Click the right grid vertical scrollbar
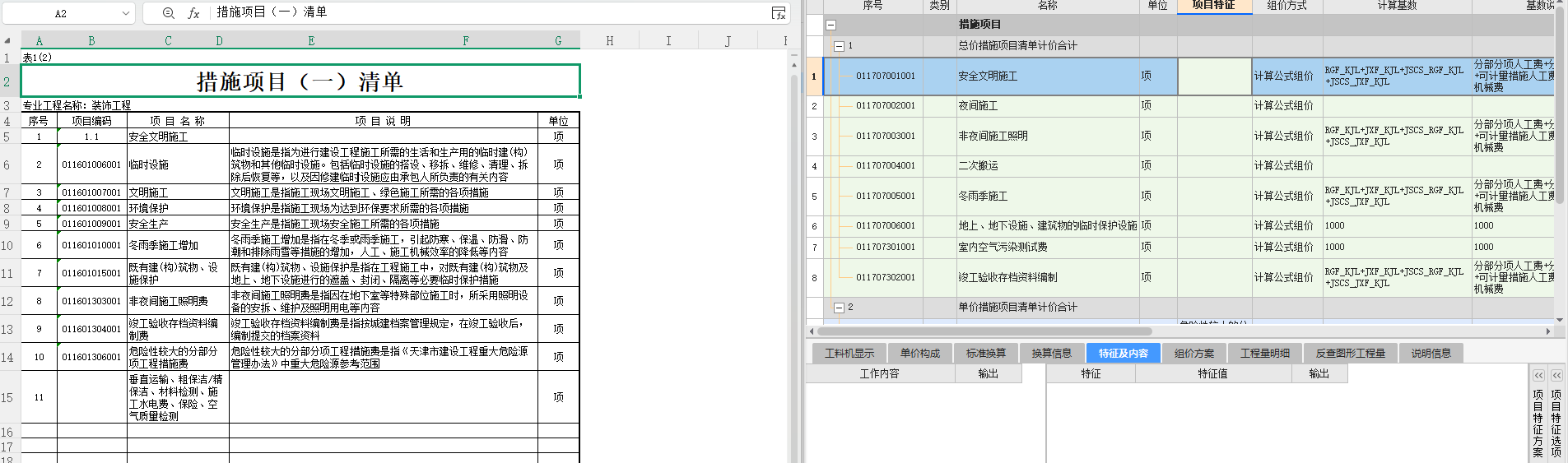 (1559, 107)
